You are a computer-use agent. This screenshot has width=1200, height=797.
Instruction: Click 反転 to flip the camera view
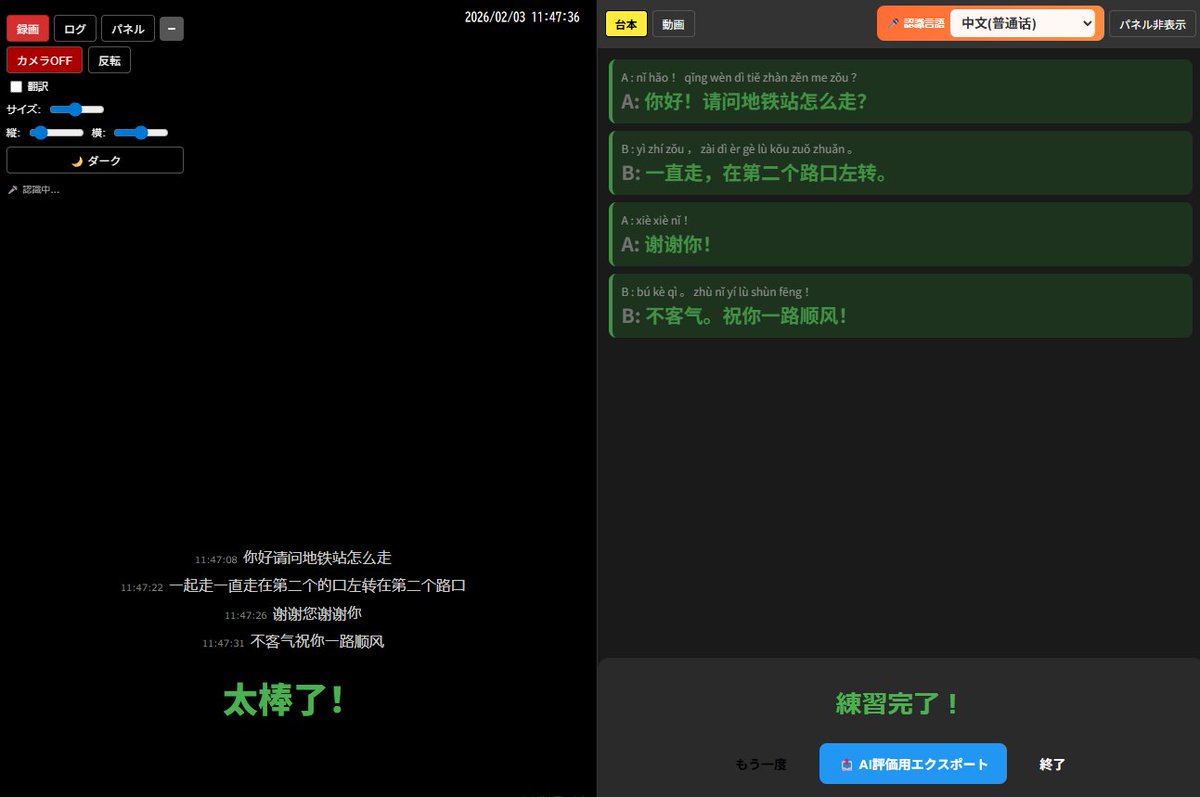tap(109, 60)
